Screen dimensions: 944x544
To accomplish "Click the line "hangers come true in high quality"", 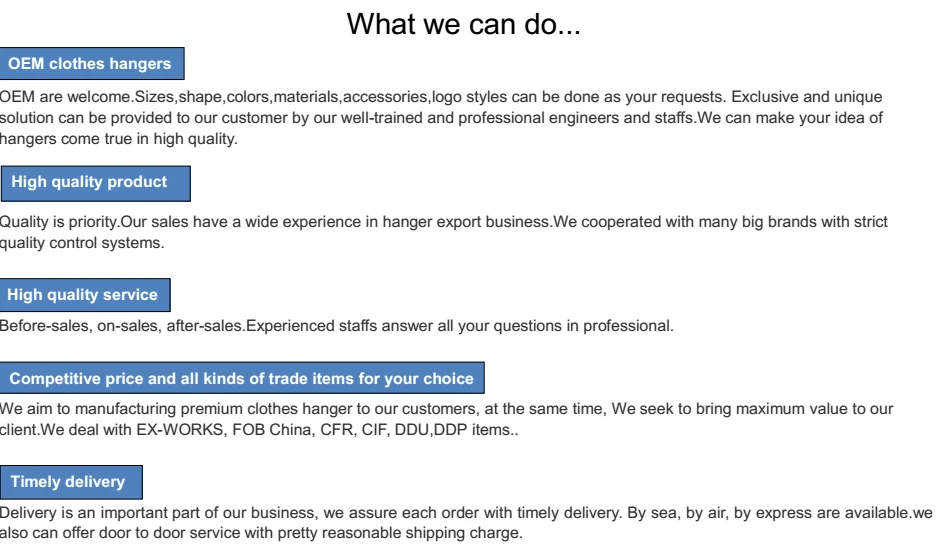I will (118, 139).
